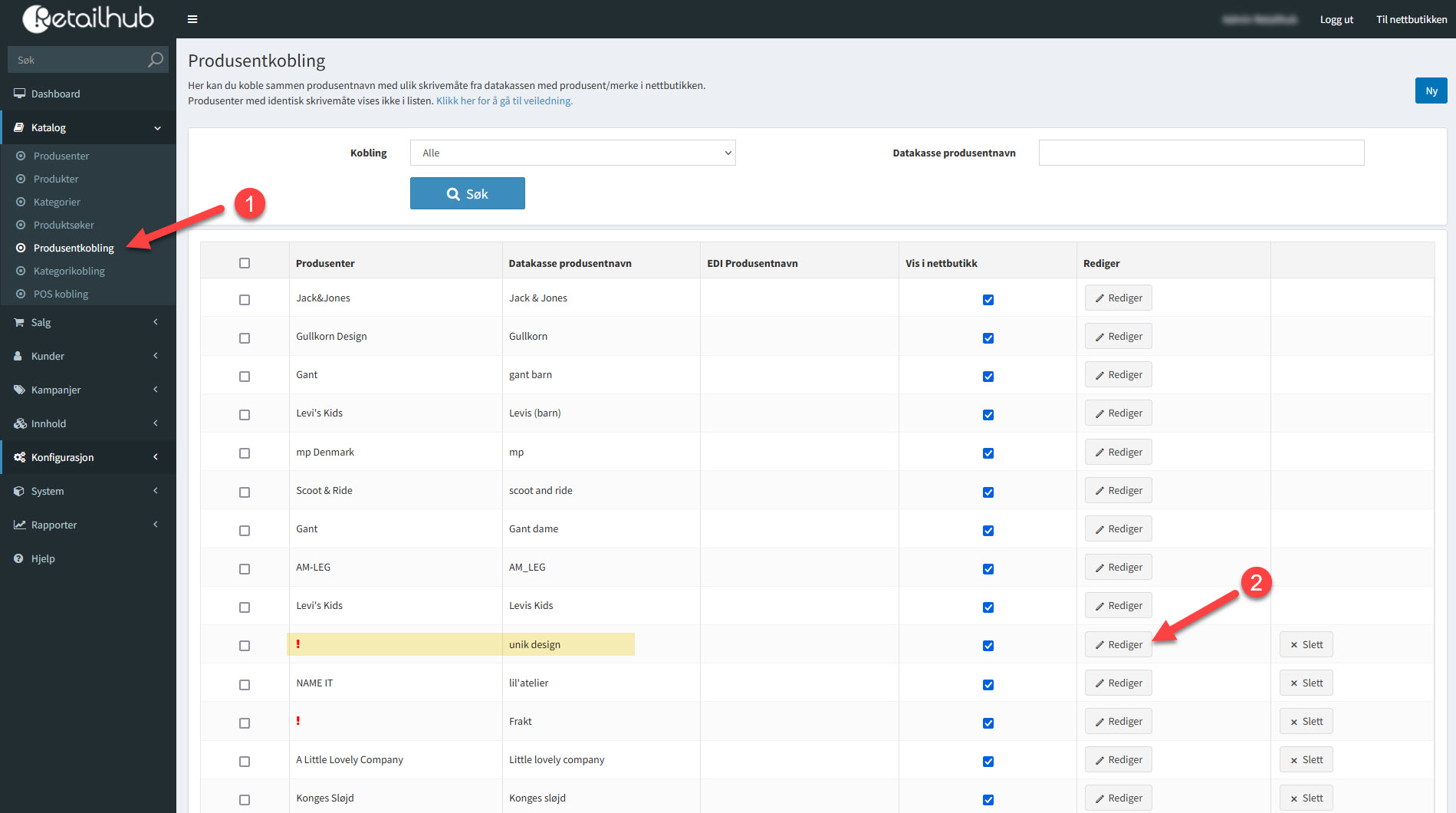Tick the select-all checkbox in table header
The height and width of the screenshot is (813, 1456).
click(x=245, y=263)
